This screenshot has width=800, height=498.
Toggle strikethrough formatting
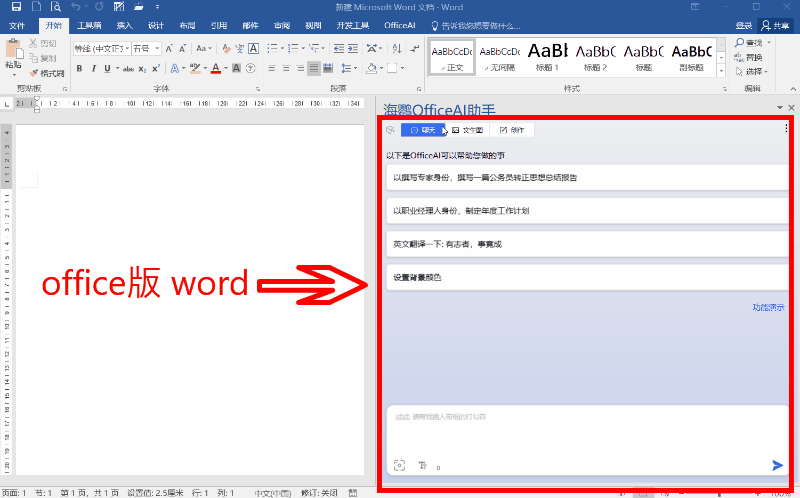click(x=128, y=68)
